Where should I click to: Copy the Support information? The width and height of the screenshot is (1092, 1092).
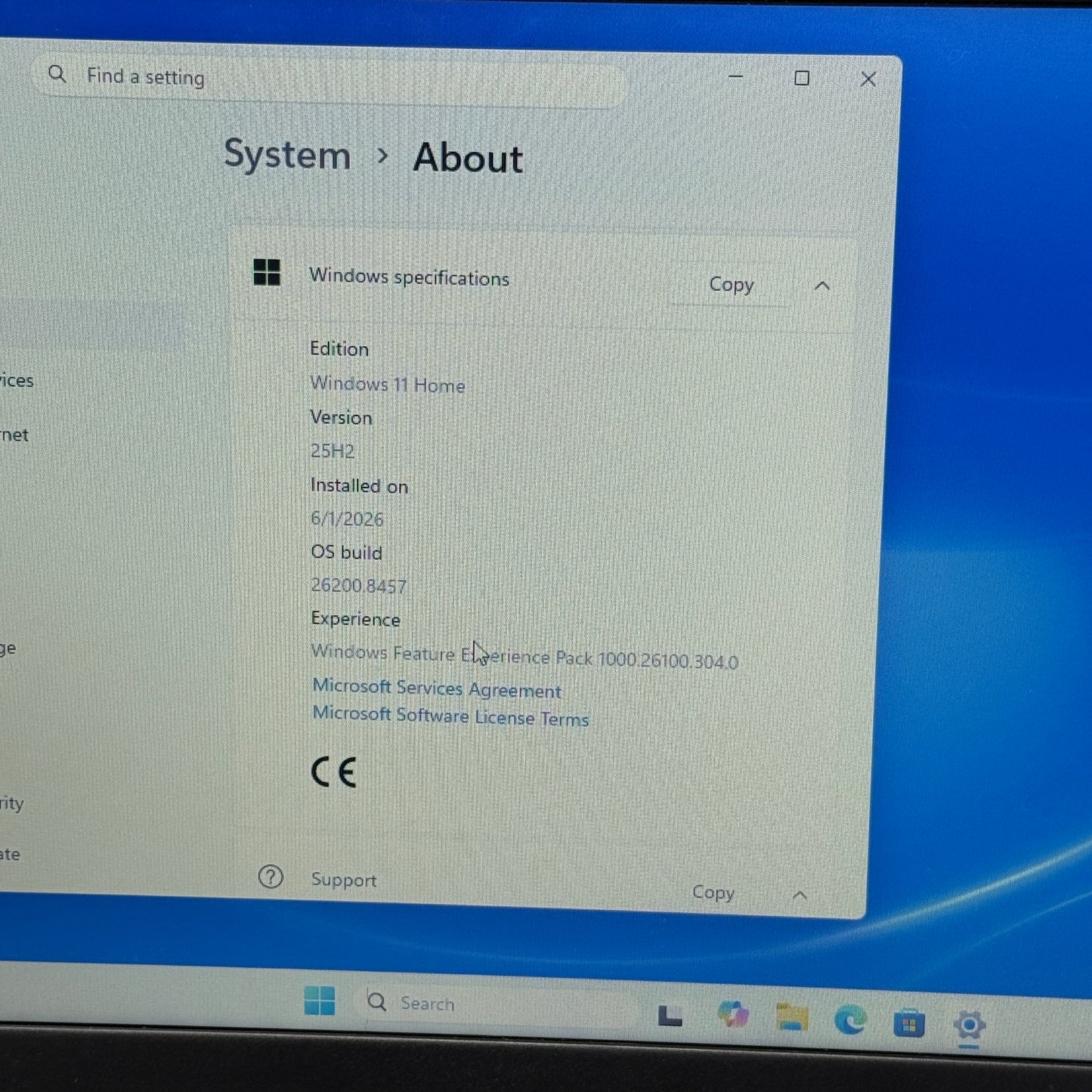[713, 892]
